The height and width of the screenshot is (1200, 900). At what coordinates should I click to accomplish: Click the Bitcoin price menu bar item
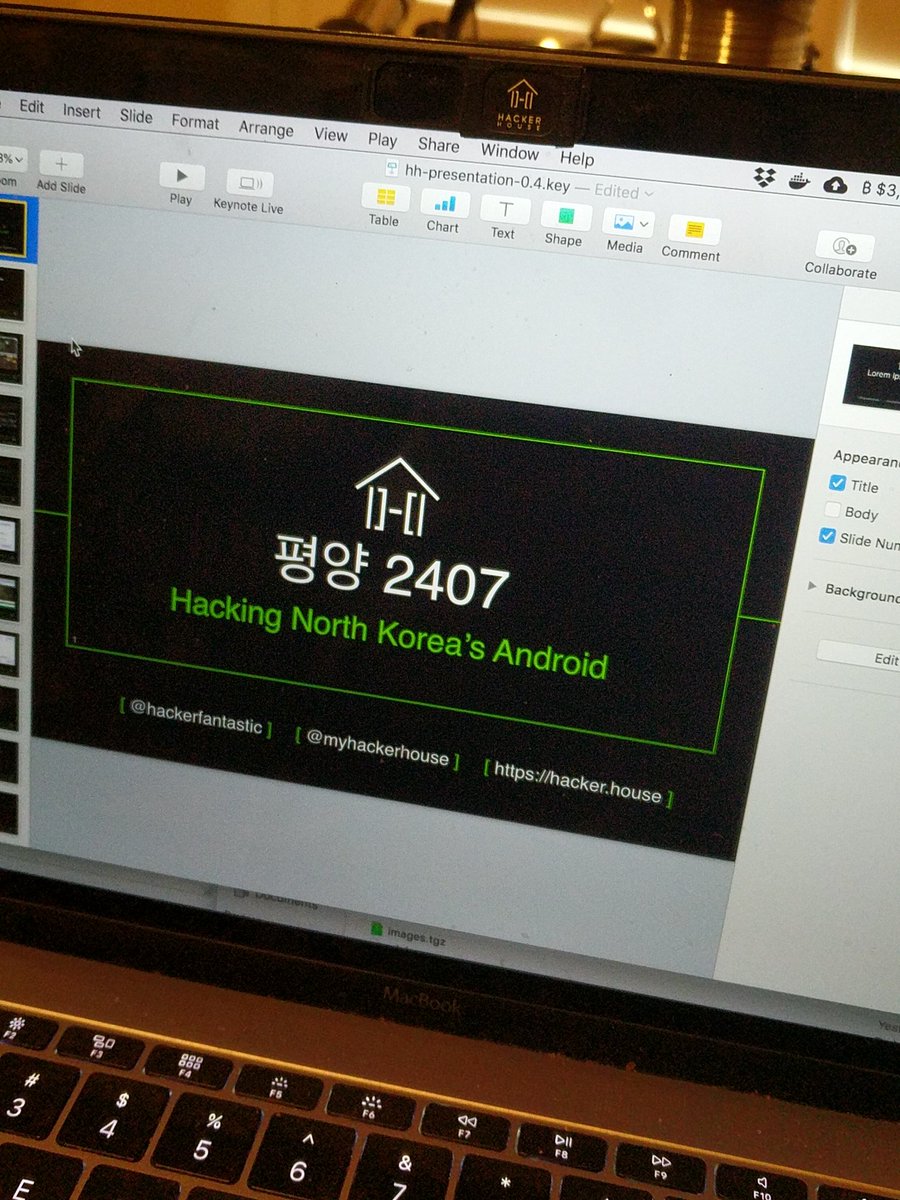tap(879, 188)
